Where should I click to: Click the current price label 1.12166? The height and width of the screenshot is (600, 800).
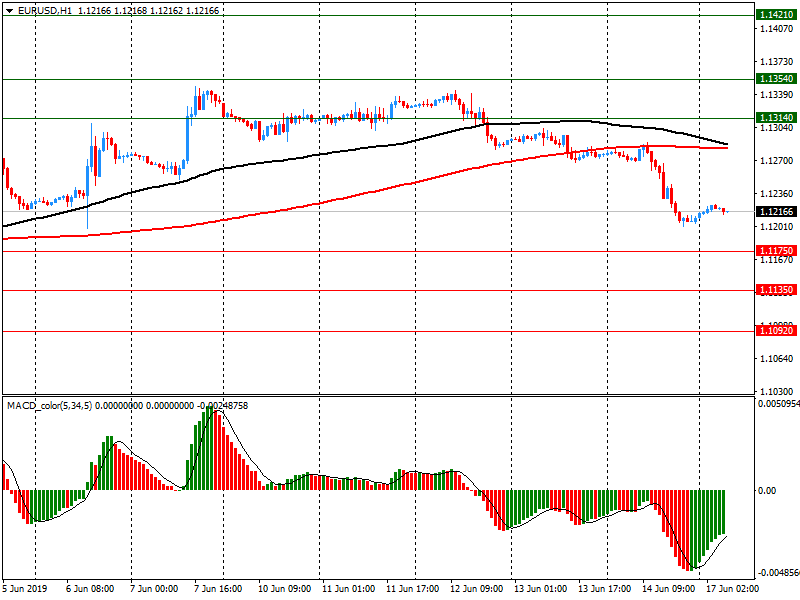coord(777,212)
